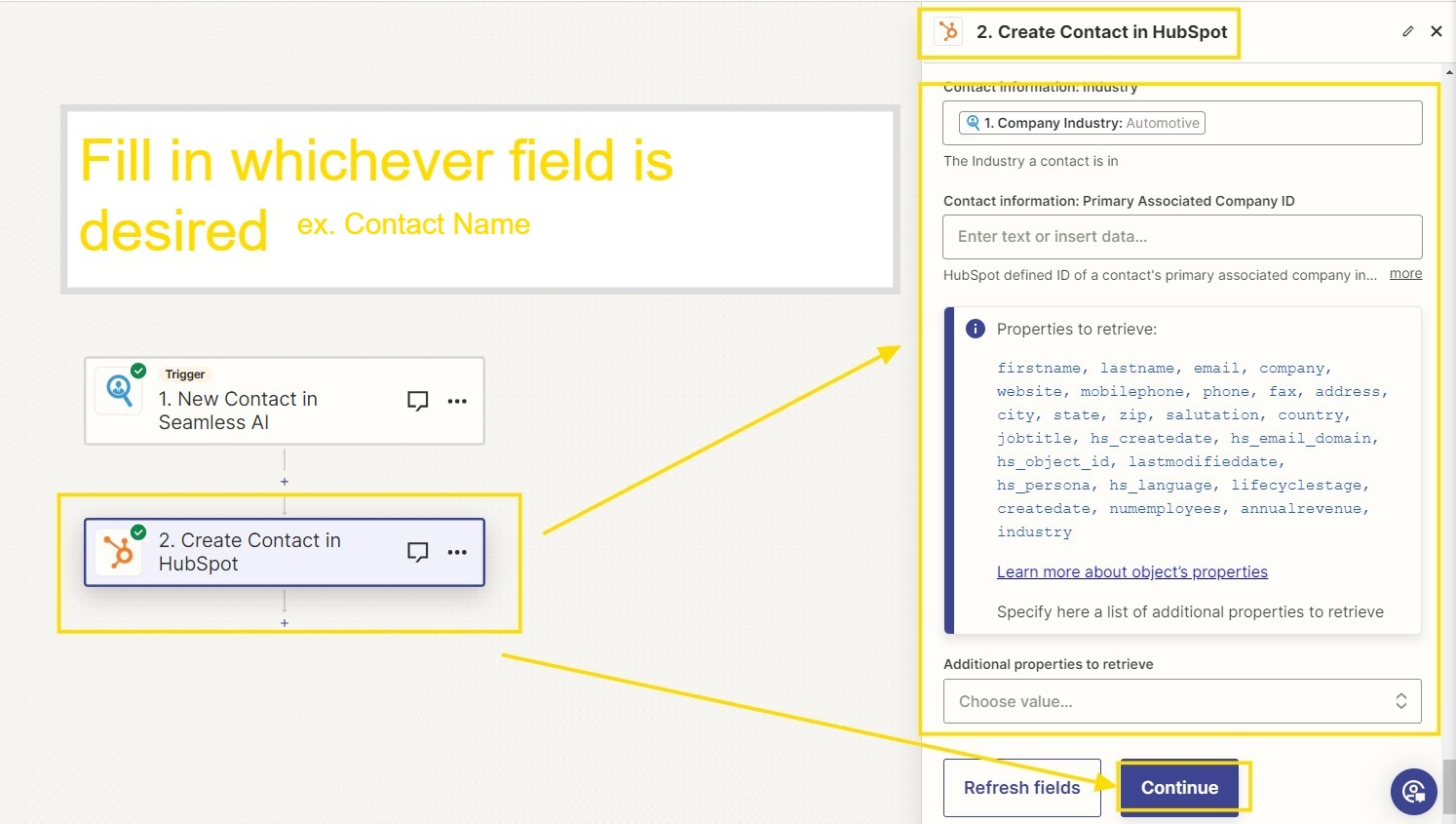Click the pencil rename icon in panel header
Image resolution: width=1456 pixels, height=824 pixels.
click(1407, 31)
